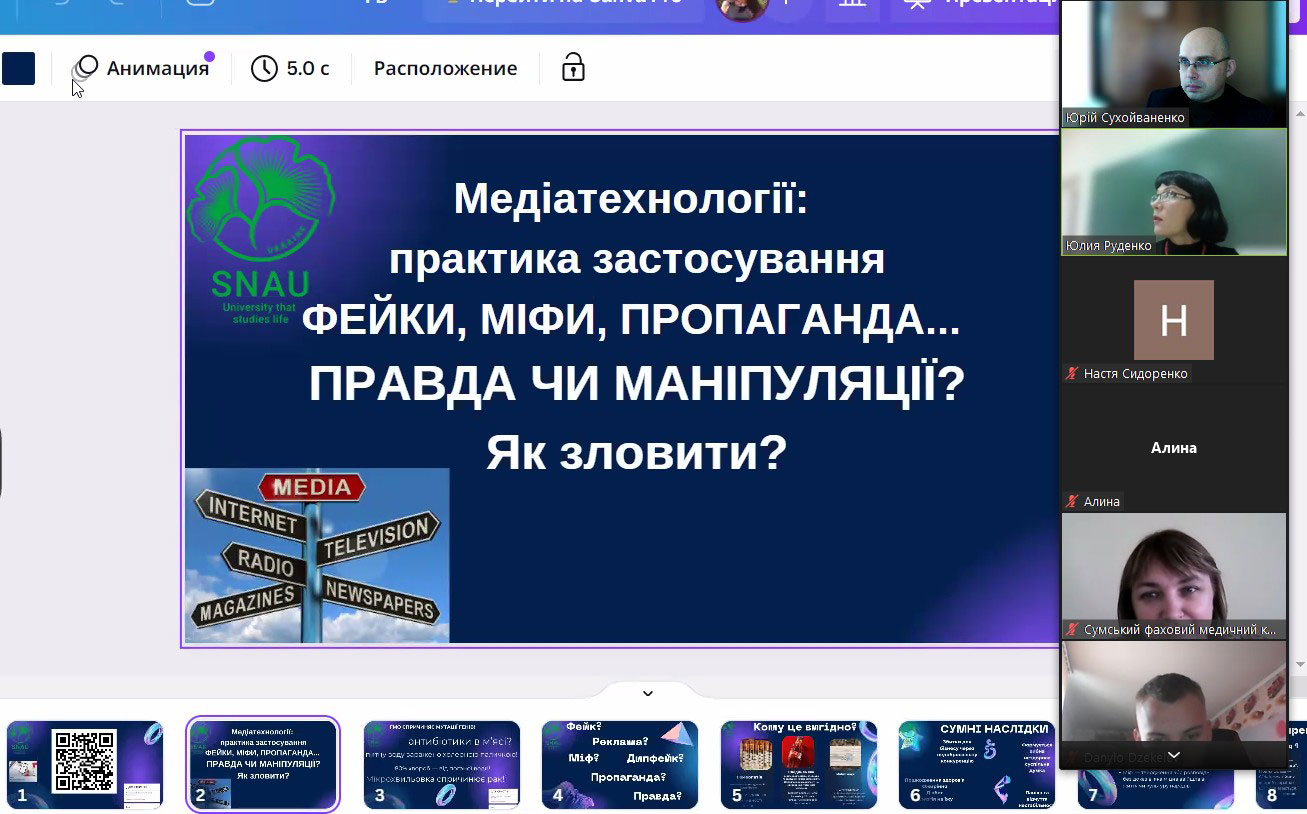The height and width of the screenshot is (814, 1307).
Task: Go to slide 3 thumbnail
Action: 442,765
